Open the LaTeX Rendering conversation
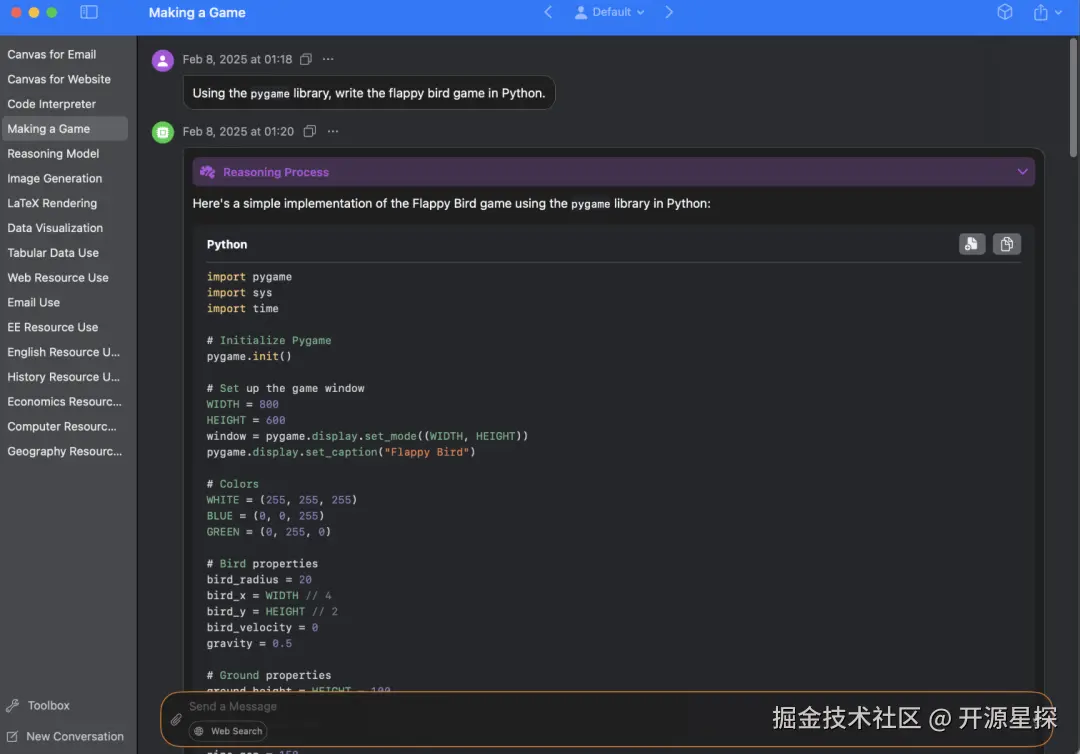The width and height of the screenshot is (1080, 754). click(x=64, y=203)
